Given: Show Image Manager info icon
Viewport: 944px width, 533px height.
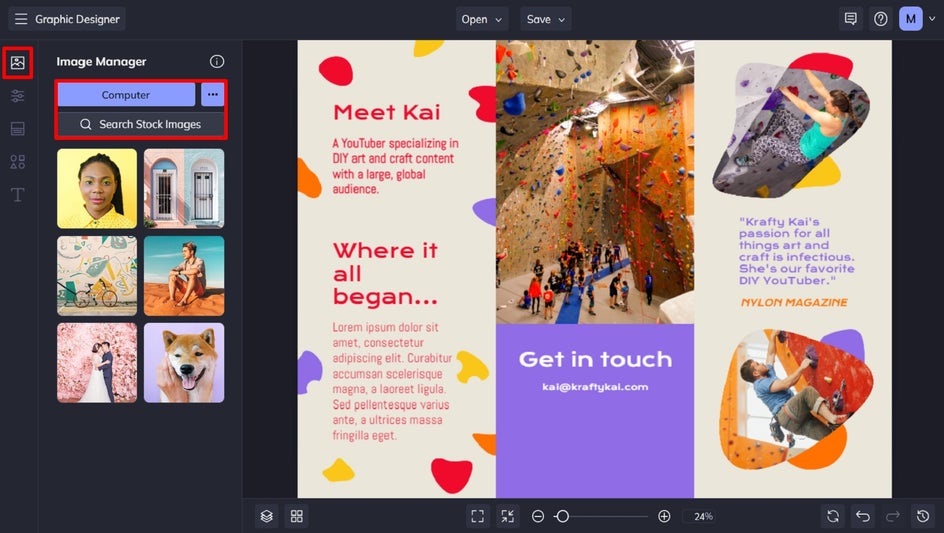Looking at the screenshot, I should tap(217, 61).
